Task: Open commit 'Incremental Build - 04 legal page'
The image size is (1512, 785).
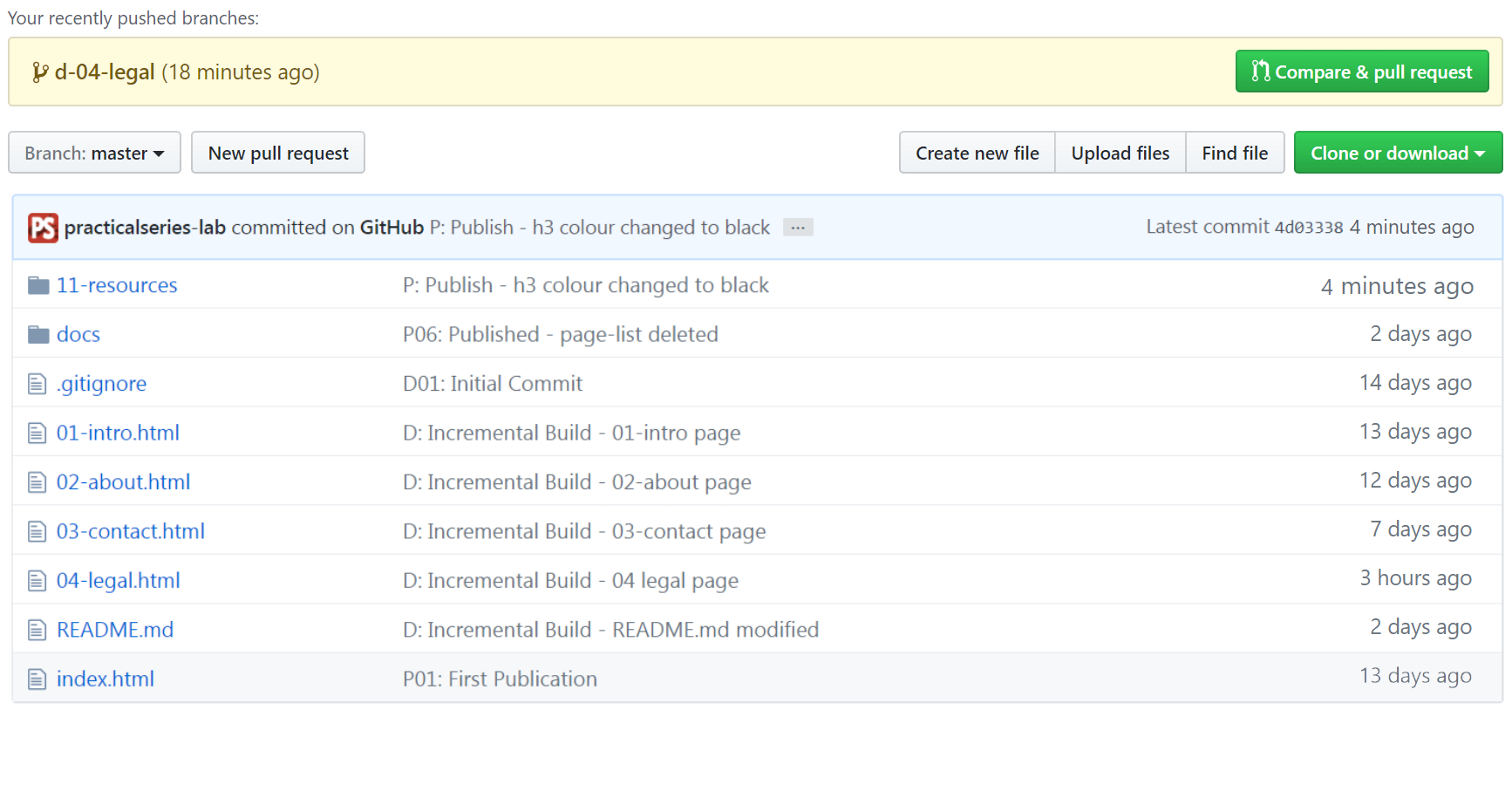Action: pyautogui.click(x=571, y=581)
